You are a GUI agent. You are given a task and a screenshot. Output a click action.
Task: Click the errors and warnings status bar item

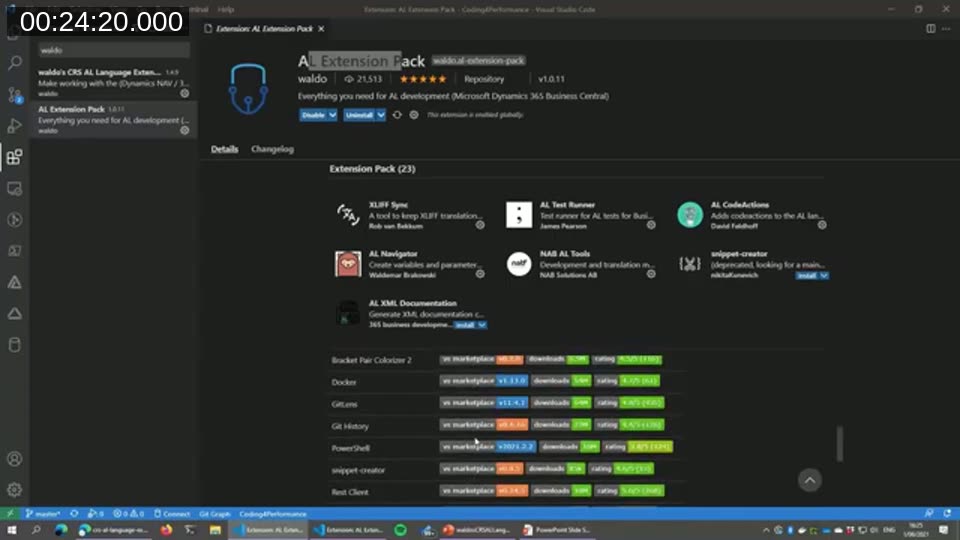[129, 514]
